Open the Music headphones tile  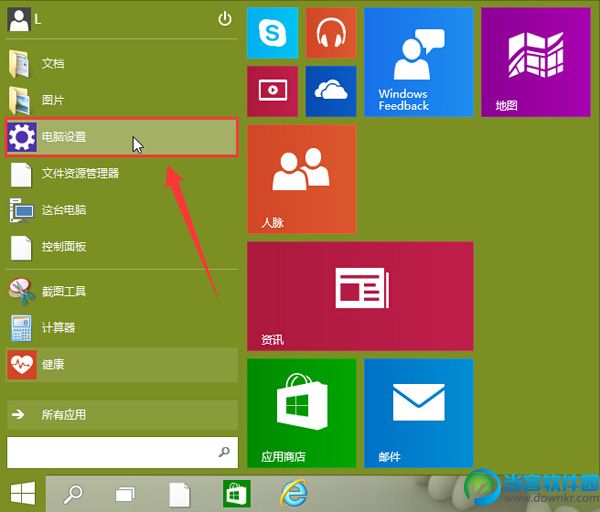[x=331, y=33]
